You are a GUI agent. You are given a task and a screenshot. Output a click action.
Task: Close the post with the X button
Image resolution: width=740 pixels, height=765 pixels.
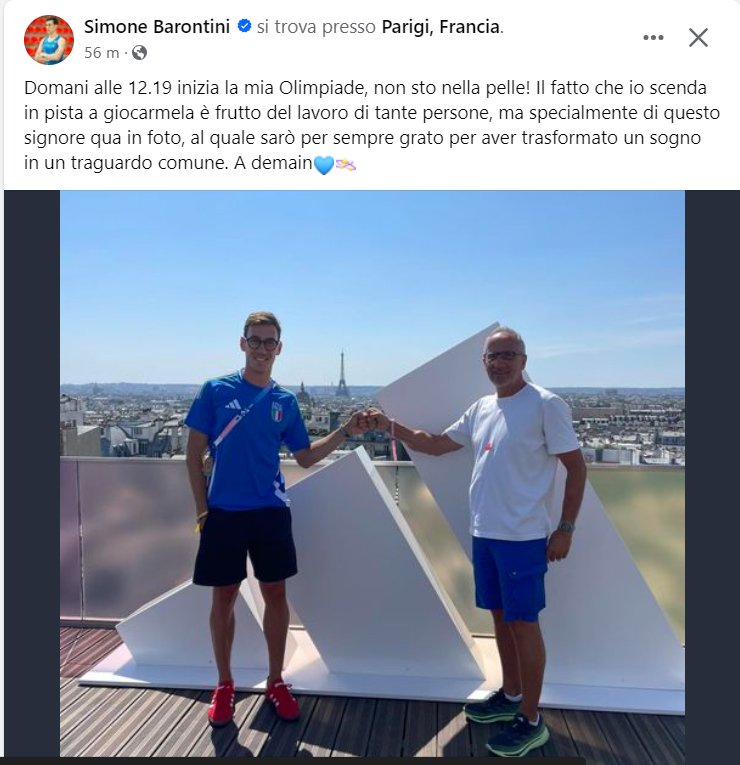point(698,38)
